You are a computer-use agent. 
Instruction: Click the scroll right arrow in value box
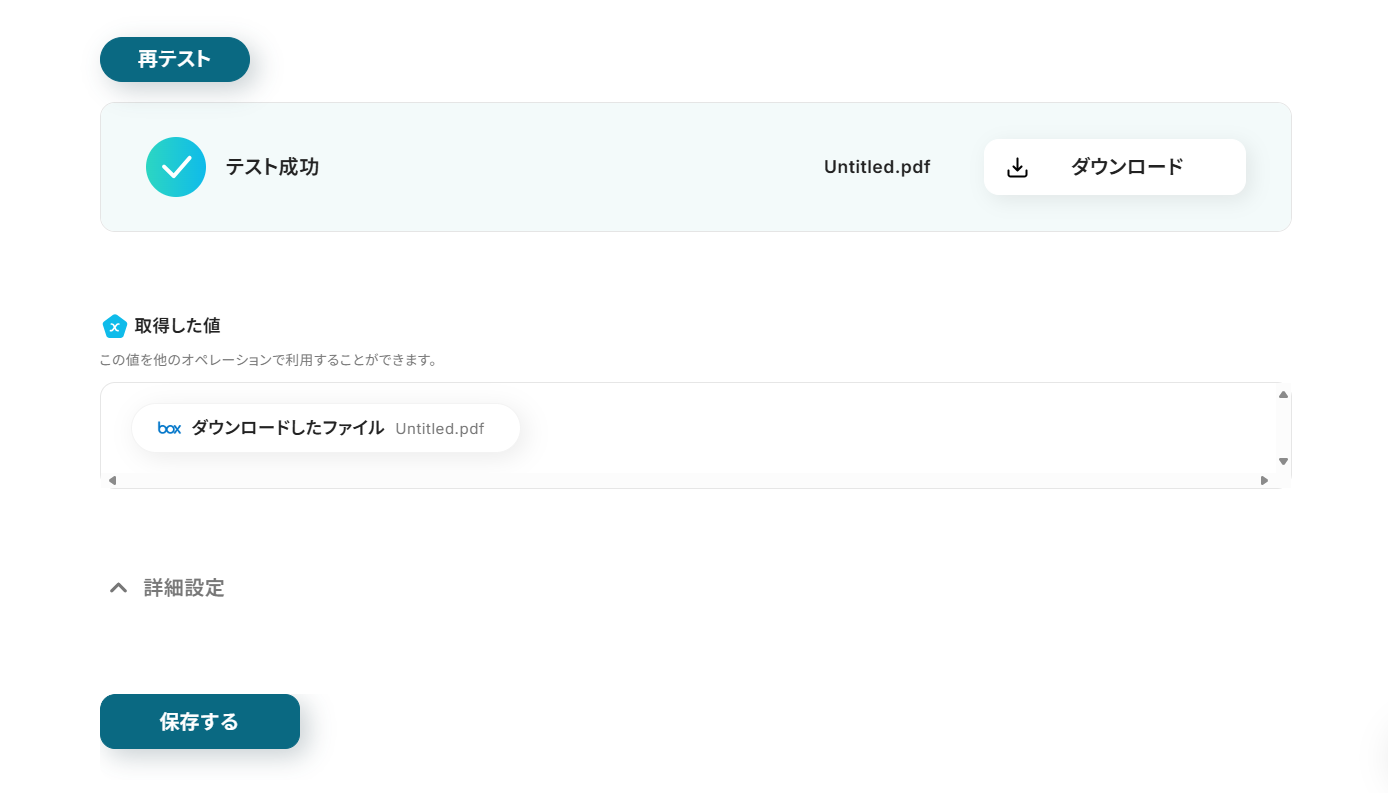[x=1264, y=481]
